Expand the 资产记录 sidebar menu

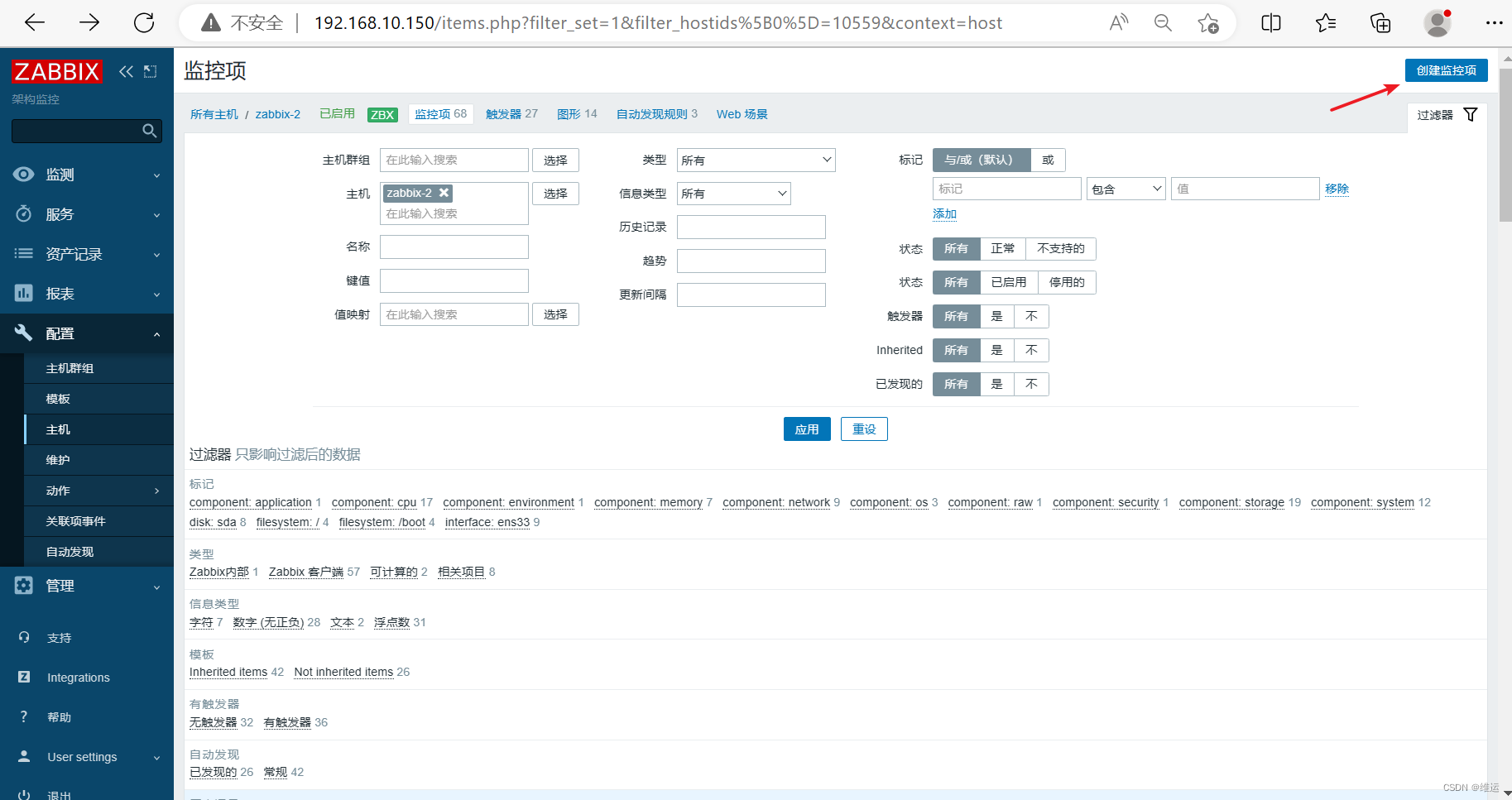[87, 254]
